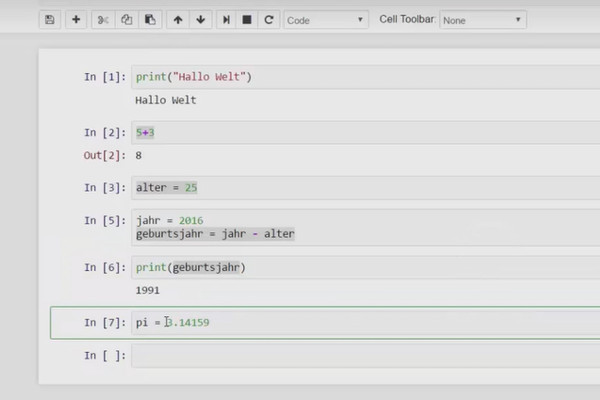Viewport: 600px width, 400px height.
Task: Click the line jahr = 2016
Action: click(x=170, y=220)
